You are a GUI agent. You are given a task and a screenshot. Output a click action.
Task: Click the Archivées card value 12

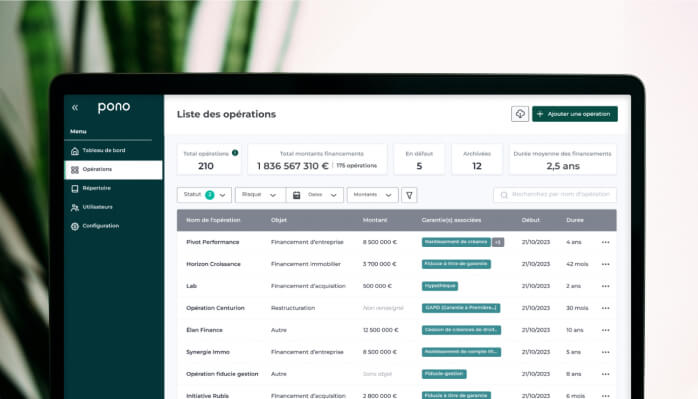(477, 166)
